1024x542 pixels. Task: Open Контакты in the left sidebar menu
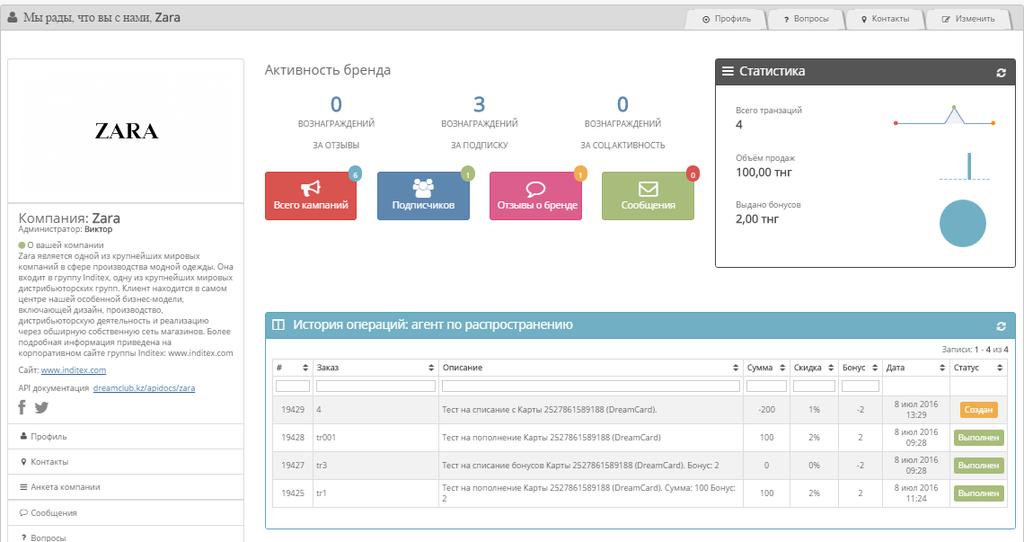pos(125,462)
